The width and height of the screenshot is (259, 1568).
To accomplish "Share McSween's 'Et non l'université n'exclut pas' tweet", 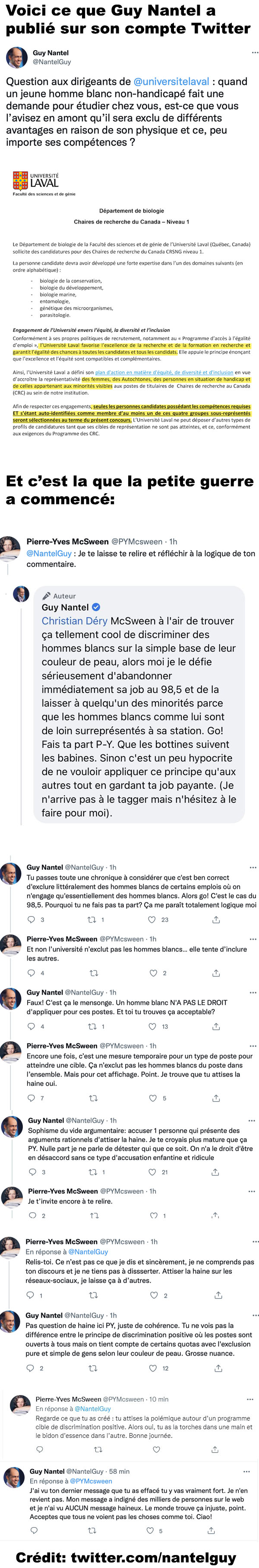I will tap(216, 973).
